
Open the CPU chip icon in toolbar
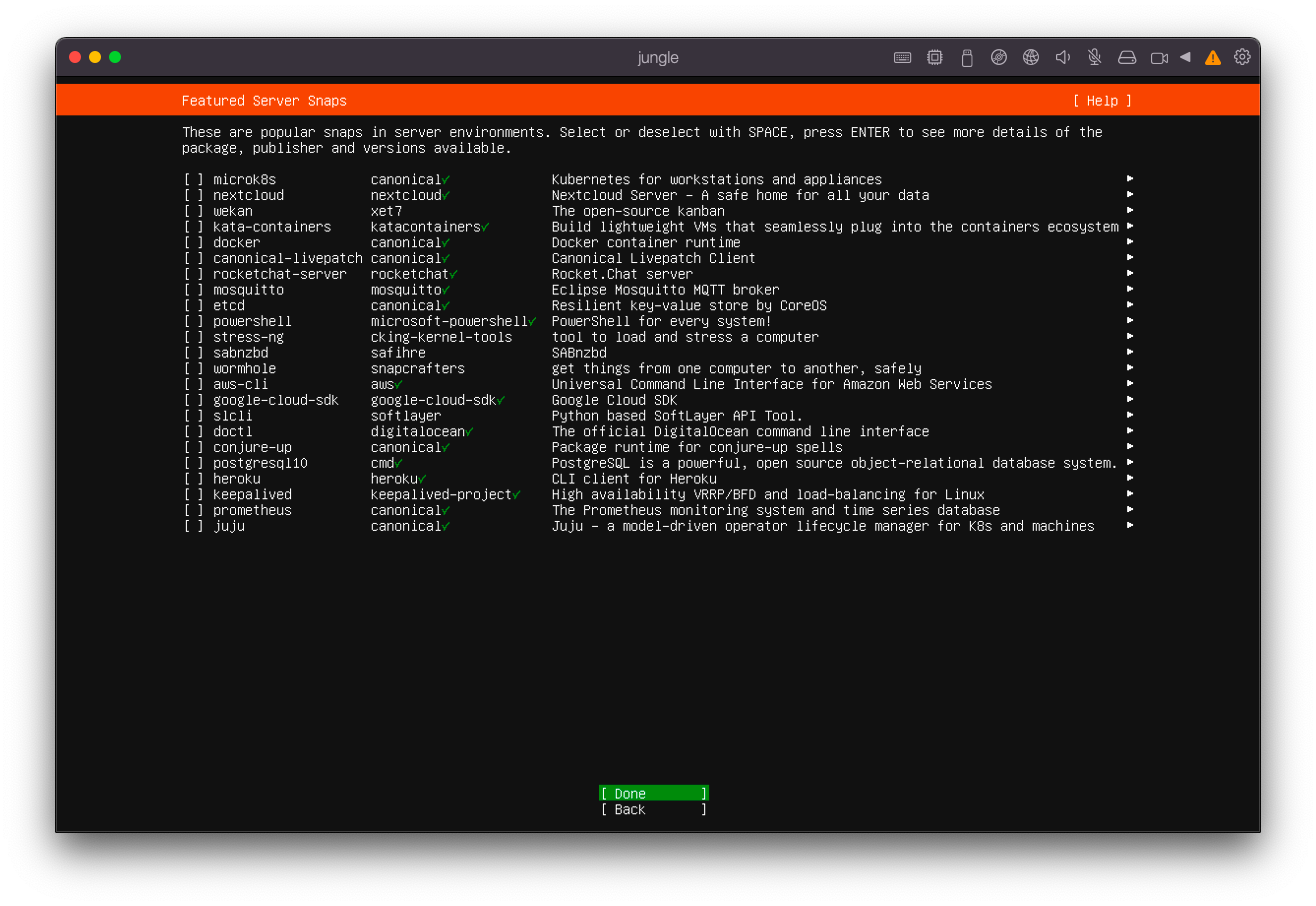pos(934,58)
